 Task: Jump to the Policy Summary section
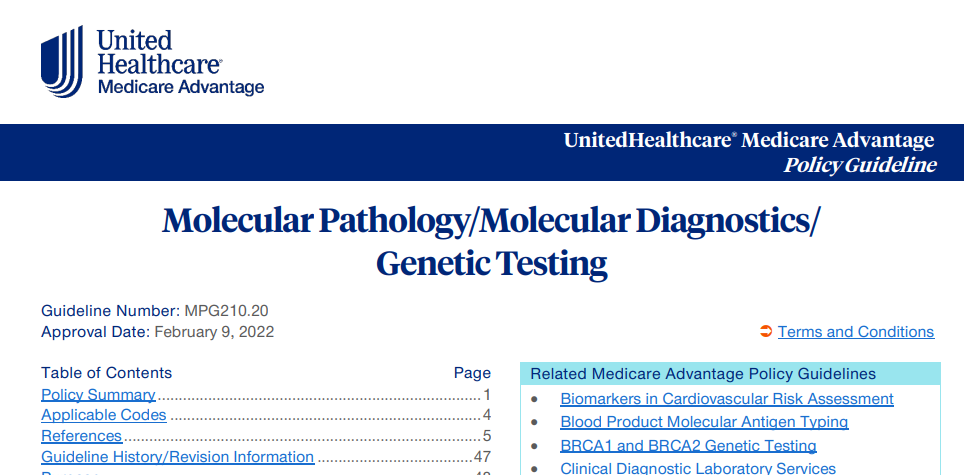click(98, 395)
